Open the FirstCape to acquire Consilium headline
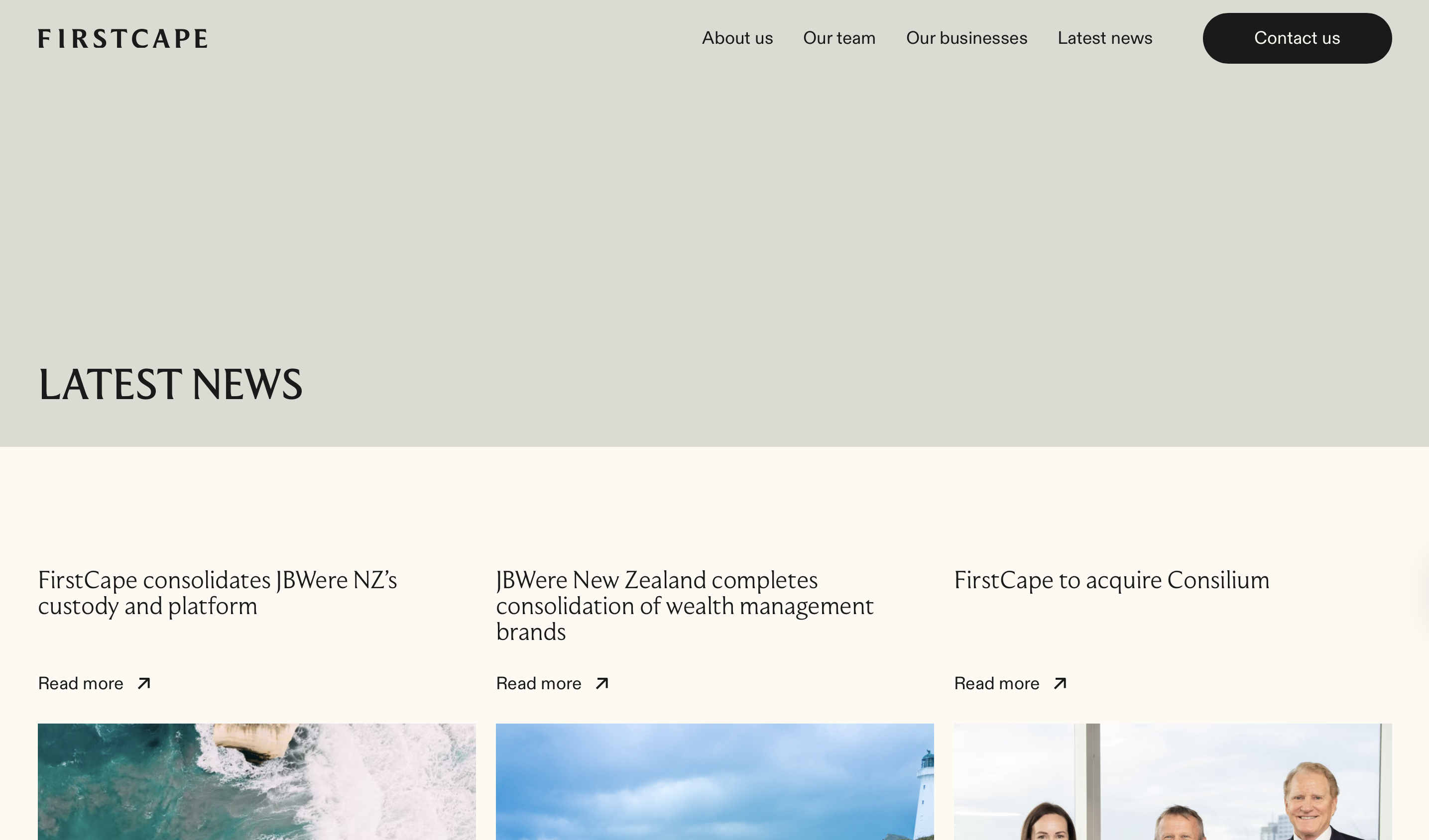1429x840 pixels. tap(1111, 580)
